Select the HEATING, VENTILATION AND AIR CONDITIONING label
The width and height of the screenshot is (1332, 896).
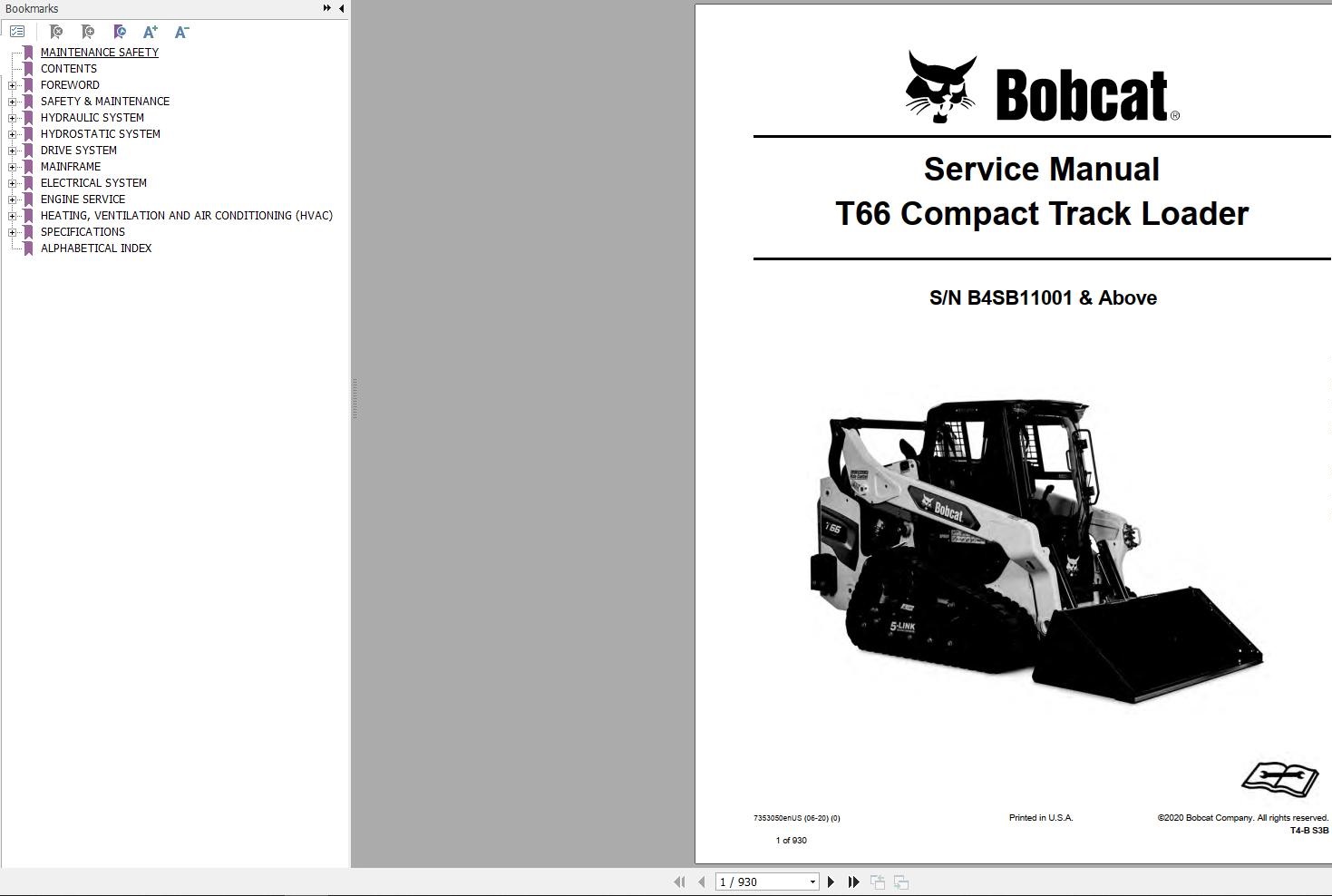coord(187,216)
